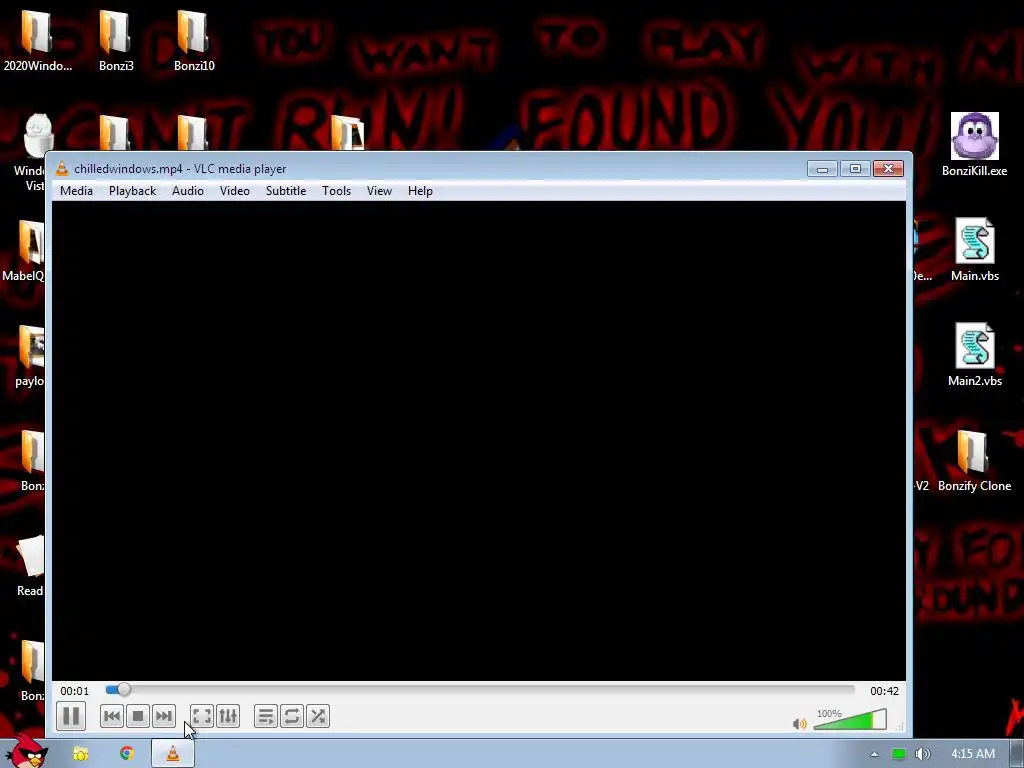Show extended settings equalizer button
Image resolution: width=1024 pixels, height=768 pixels.
coord(228,716)
